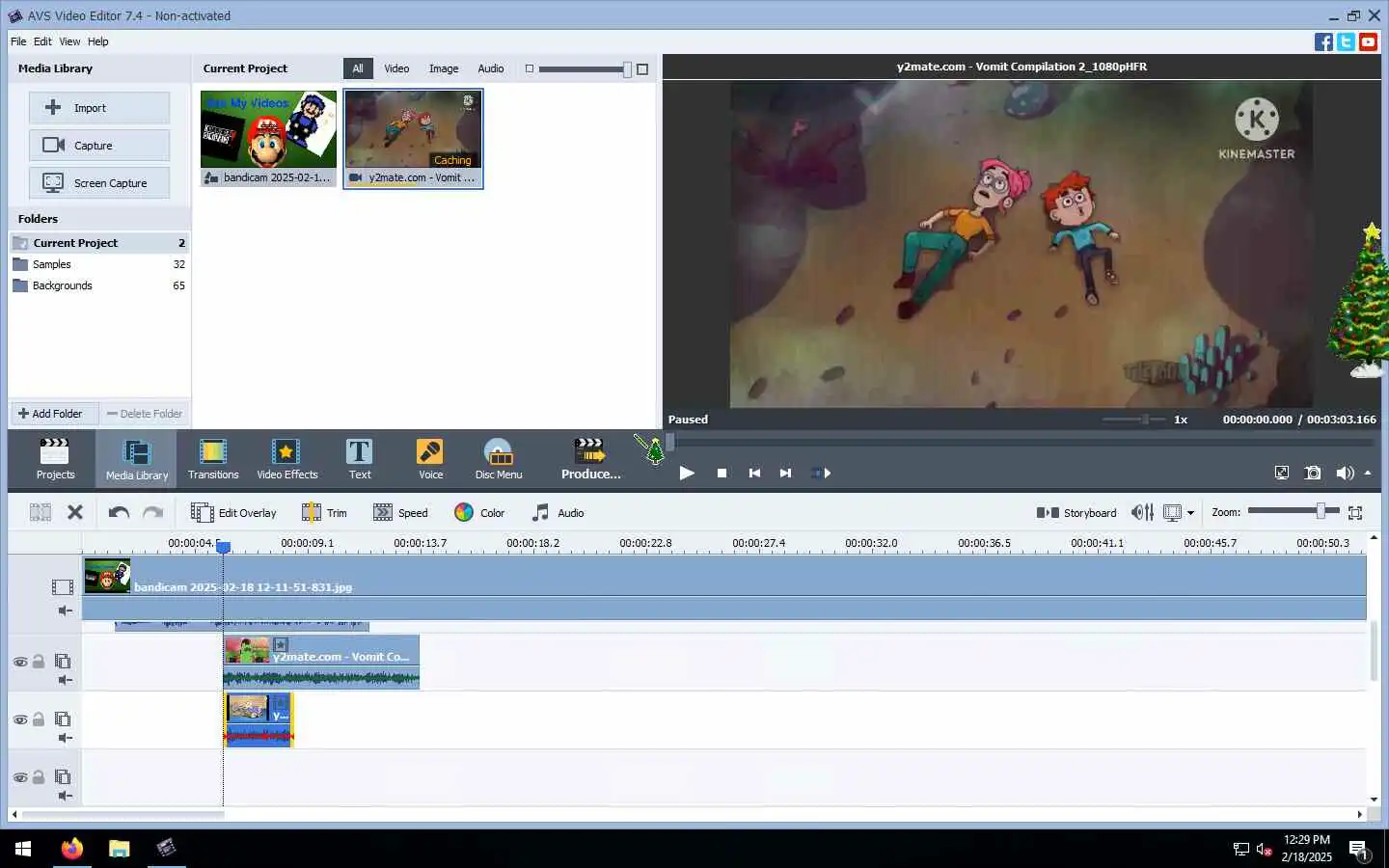Click the Split clip icon in timeline toolbar
This screenshot has height=868, width=1389.
pyautogui.click(x=41, y=513)
